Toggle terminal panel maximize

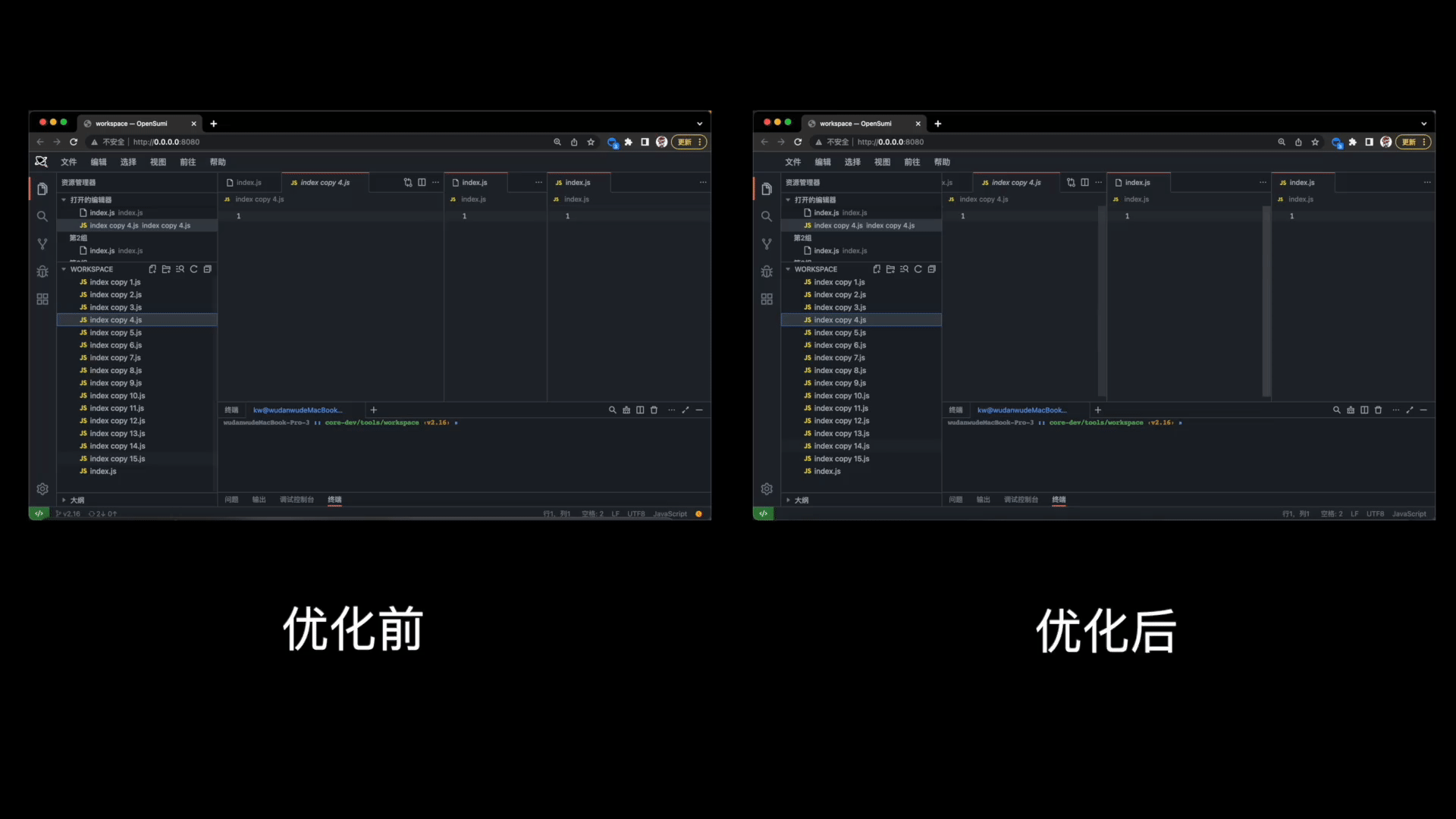686,409
